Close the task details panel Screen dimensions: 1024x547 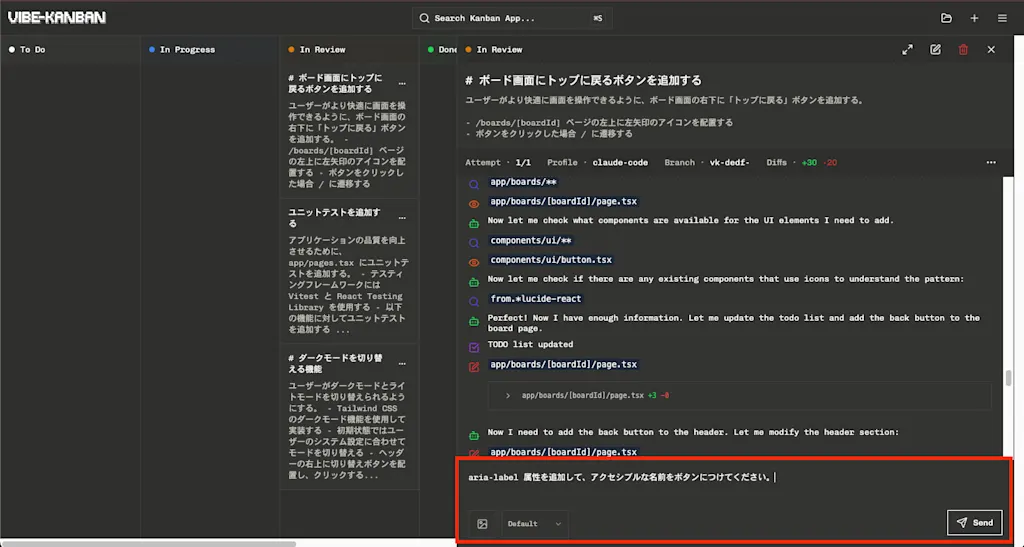pyautogui.click(x=991, y=50)
